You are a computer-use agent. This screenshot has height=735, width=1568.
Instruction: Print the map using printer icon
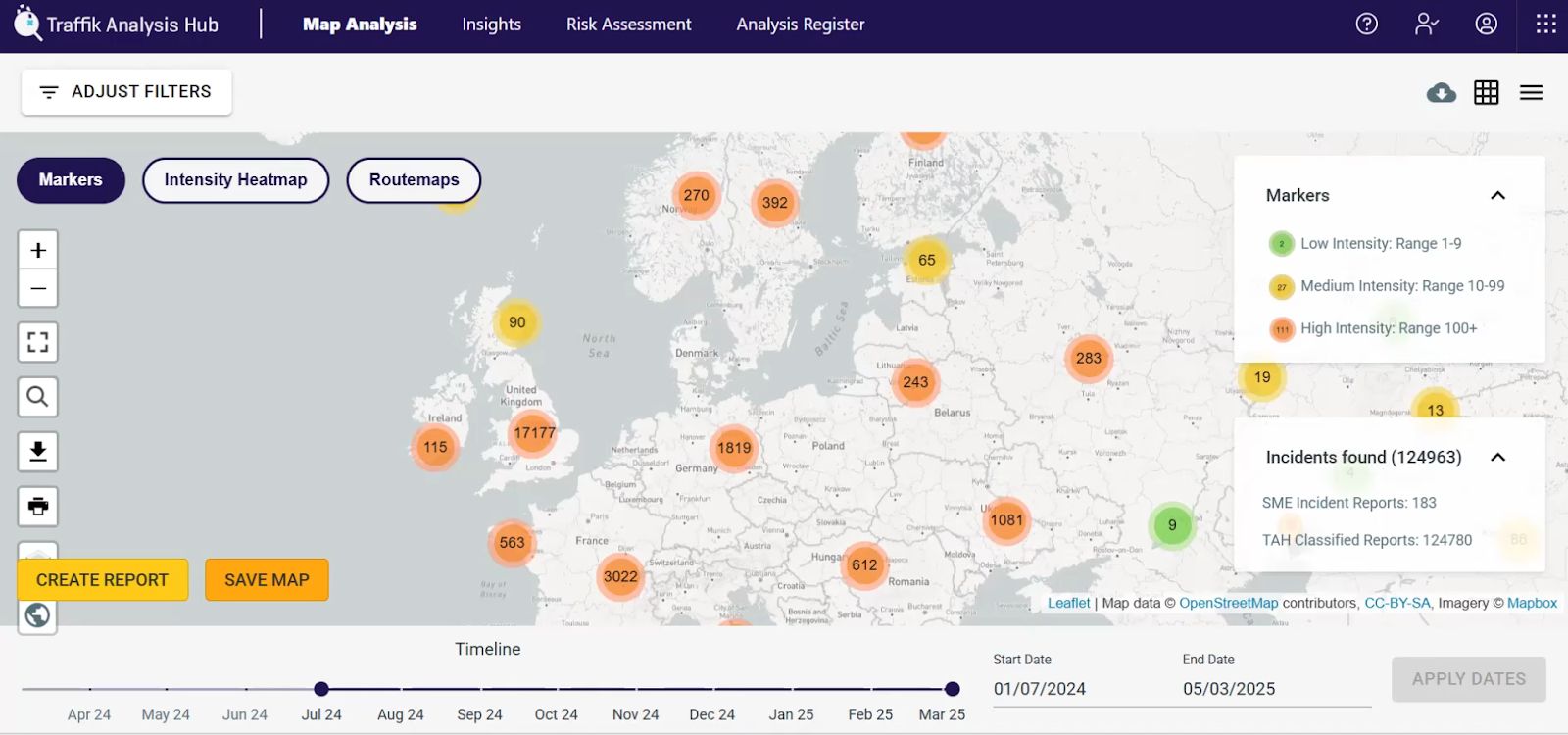click(x=38, y=507)
